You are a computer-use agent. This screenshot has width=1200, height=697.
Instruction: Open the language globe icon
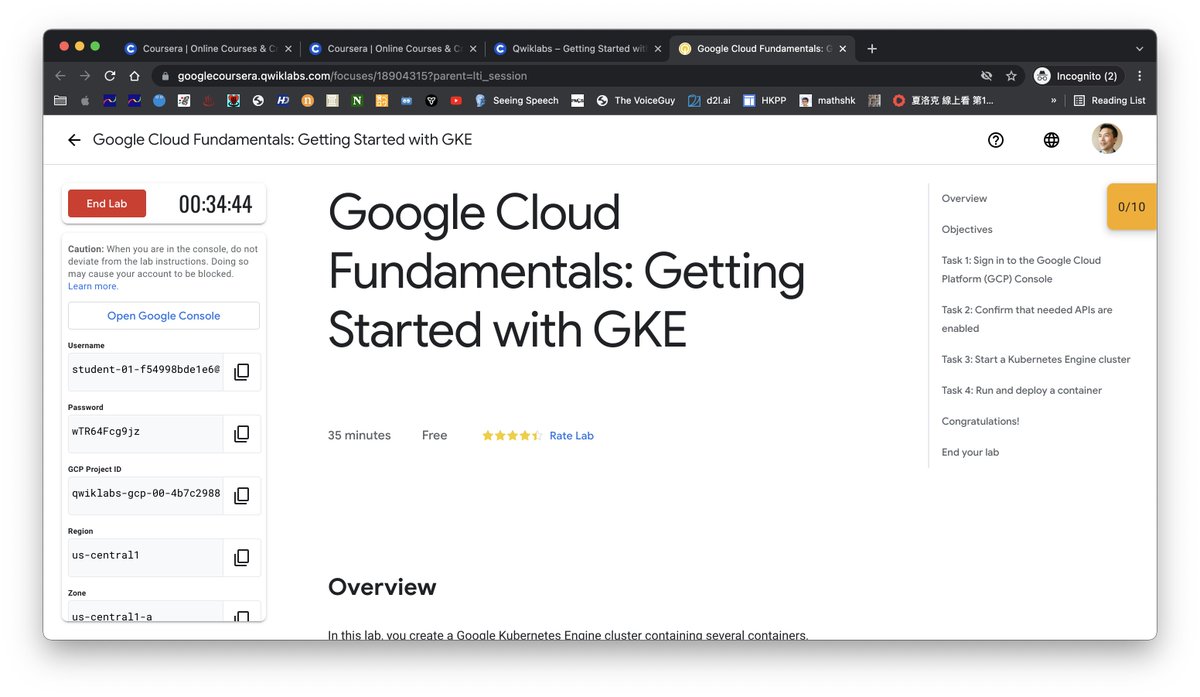pos(1051,140)
